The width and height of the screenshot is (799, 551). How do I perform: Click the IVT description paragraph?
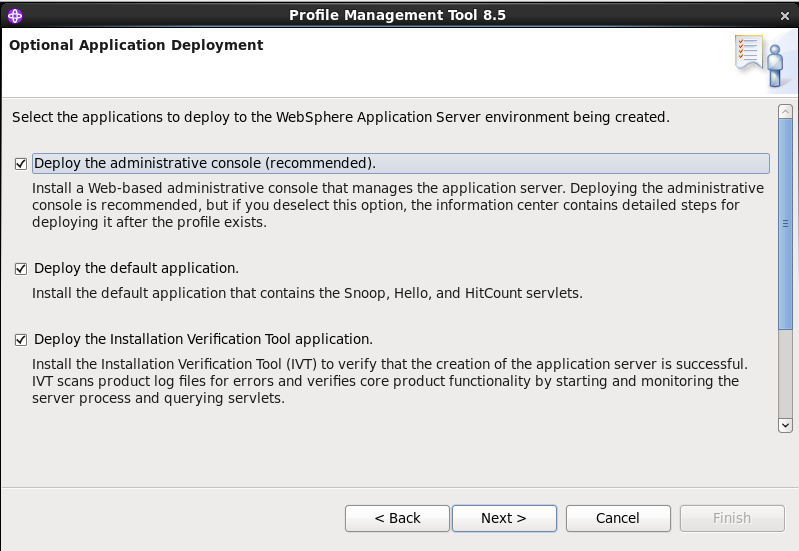(389, 381)
